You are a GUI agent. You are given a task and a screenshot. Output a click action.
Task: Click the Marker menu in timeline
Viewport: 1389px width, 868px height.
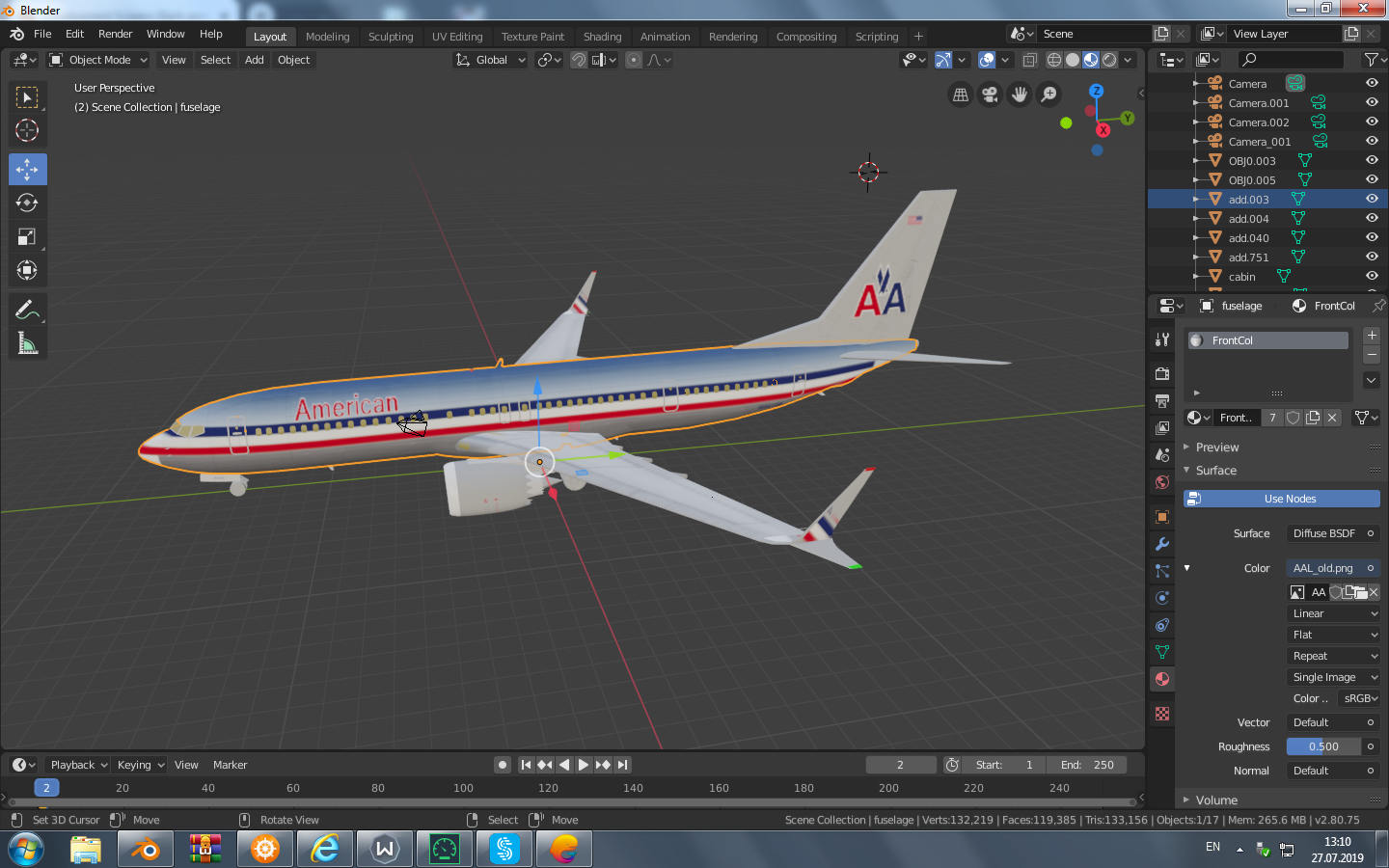tap(230, 765)
